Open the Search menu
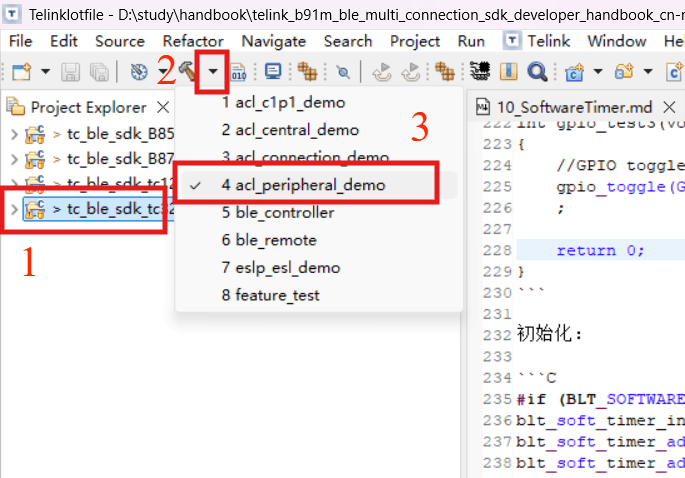Screen dimensions: 685x478 click(348, 41)
